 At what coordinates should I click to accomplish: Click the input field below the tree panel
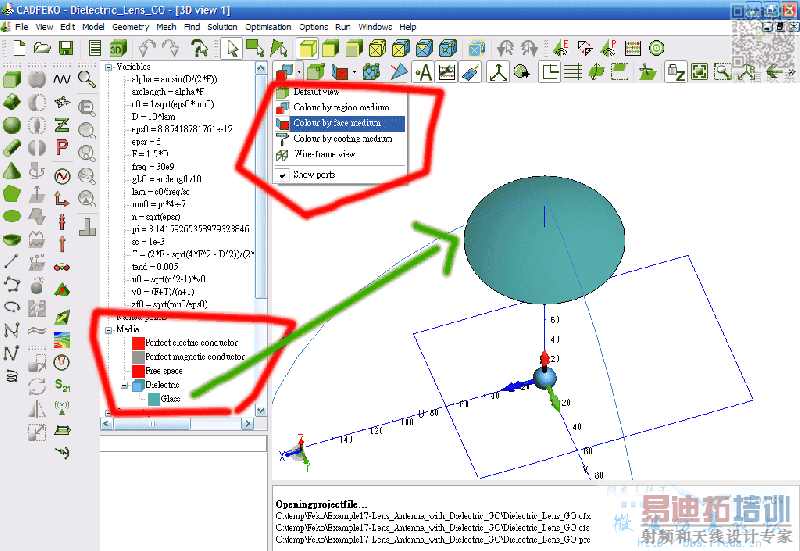183,443
